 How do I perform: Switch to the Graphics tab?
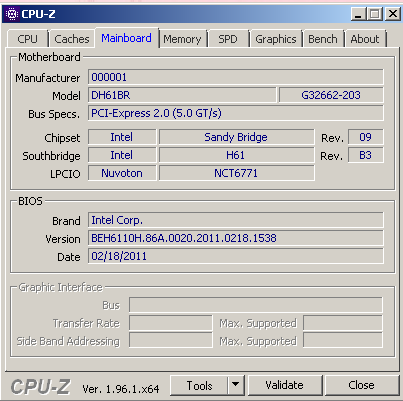[276, 39]
